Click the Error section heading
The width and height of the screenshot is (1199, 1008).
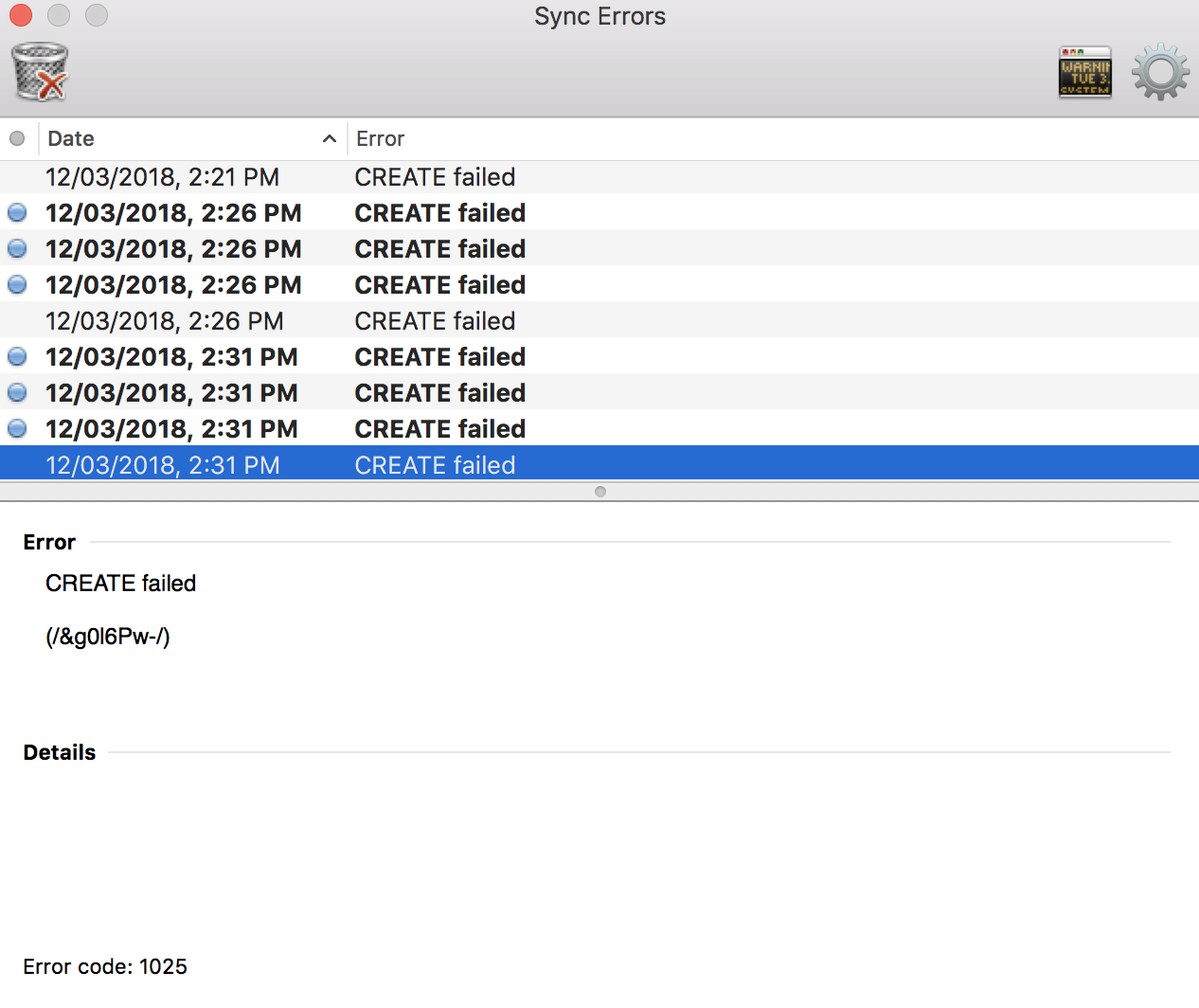(49, 542)
